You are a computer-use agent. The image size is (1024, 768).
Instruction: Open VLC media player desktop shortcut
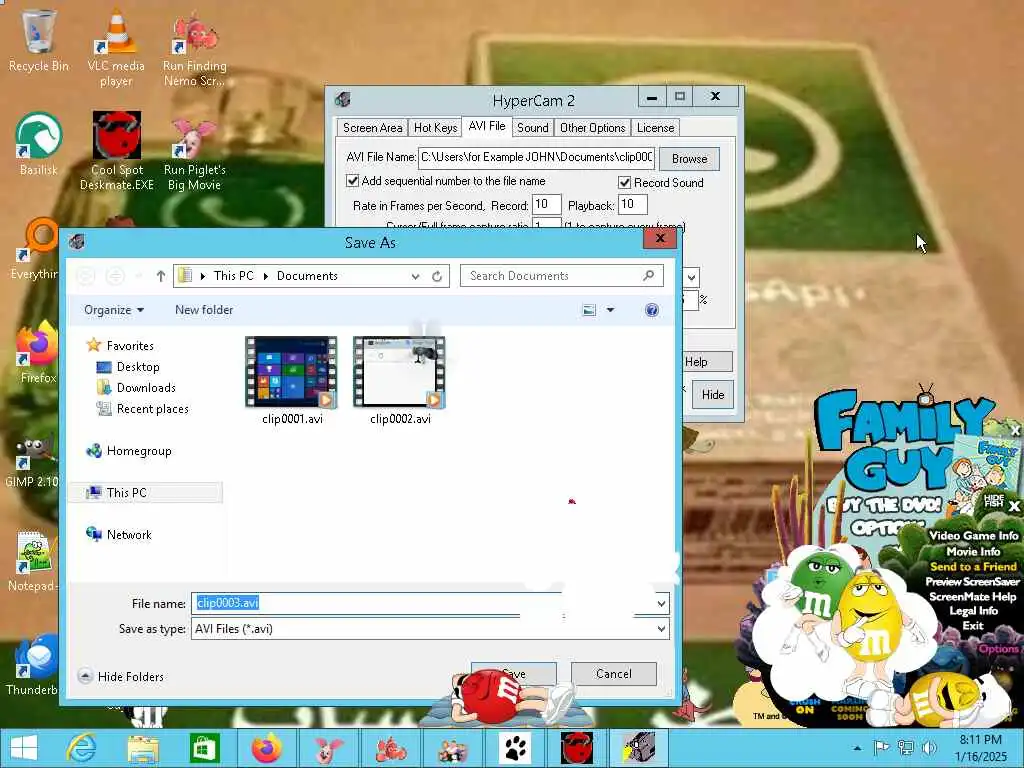[x=116, y=46]
